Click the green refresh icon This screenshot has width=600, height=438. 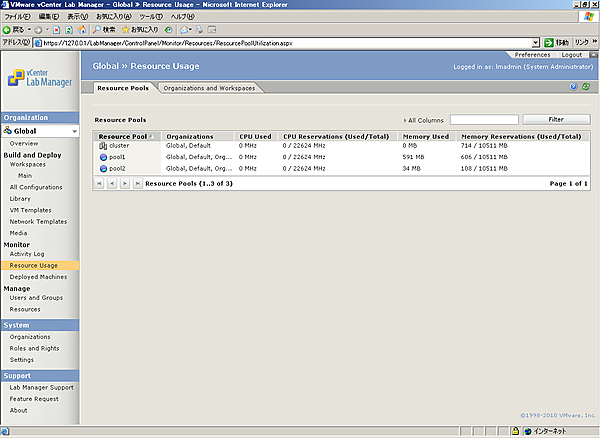coord(585,88)
